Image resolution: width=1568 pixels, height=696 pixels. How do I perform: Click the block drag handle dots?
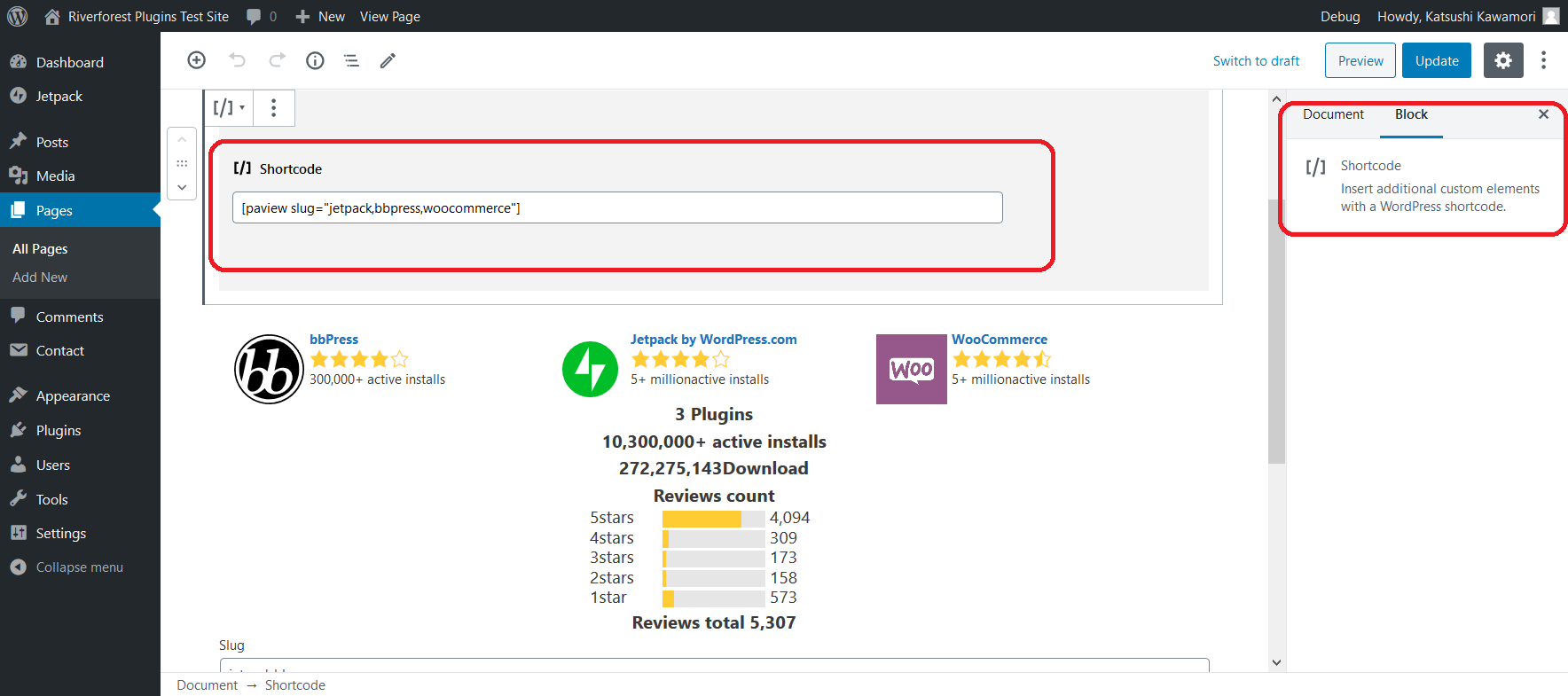(x=182, y=163)
